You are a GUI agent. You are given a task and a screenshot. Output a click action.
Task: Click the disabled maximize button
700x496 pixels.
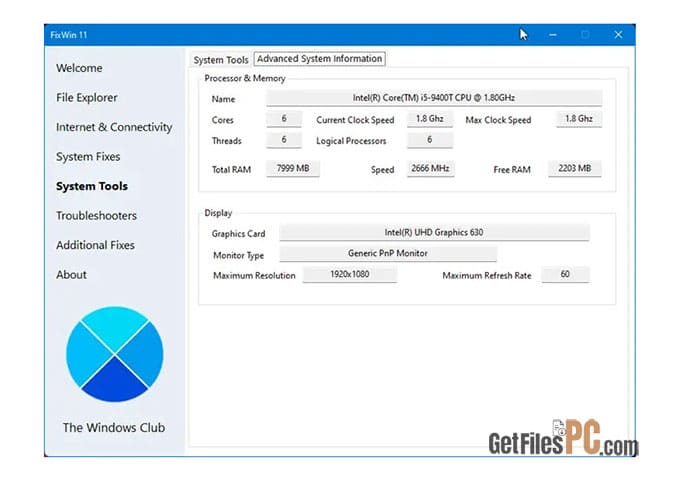[x=585, y=34]
